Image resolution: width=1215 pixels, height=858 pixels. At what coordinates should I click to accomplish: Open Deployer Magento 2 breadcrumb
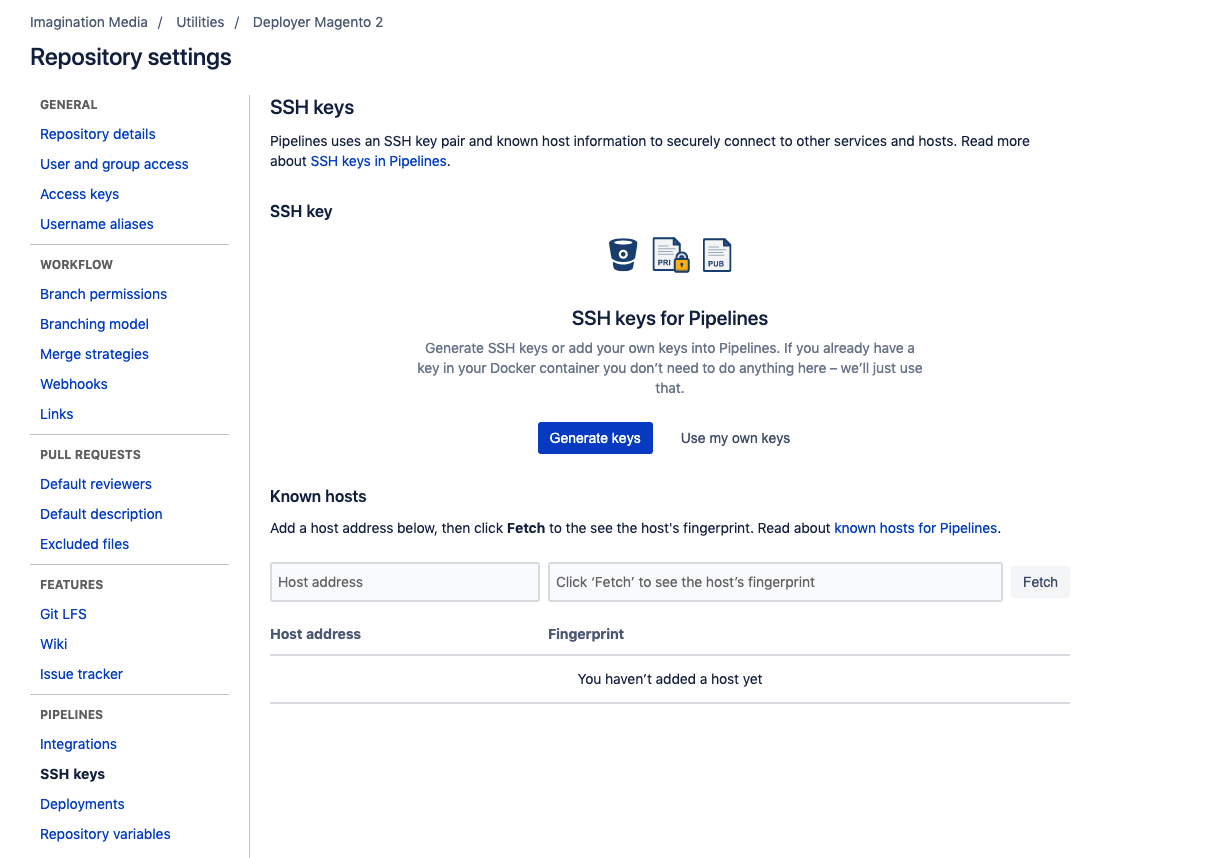(318, 22)
